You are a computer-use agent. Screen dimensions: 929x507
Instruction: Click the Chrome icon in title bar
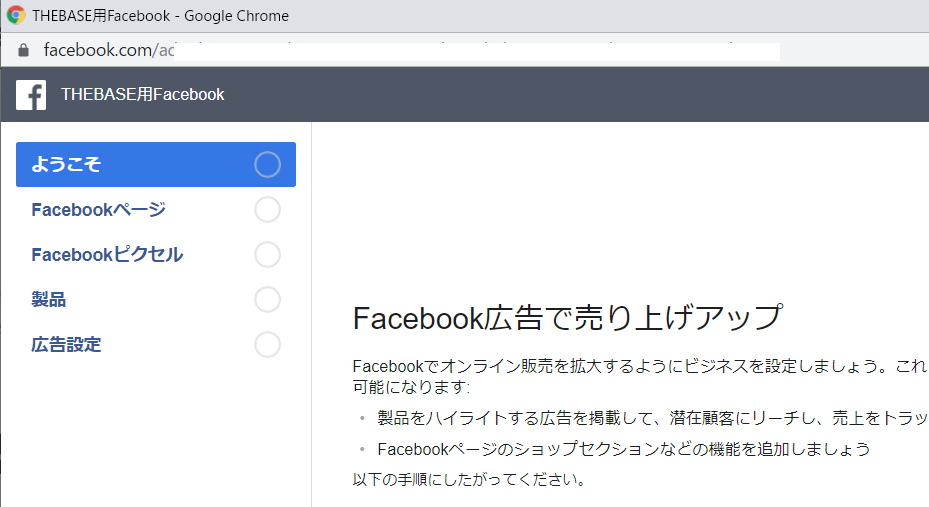16,15
